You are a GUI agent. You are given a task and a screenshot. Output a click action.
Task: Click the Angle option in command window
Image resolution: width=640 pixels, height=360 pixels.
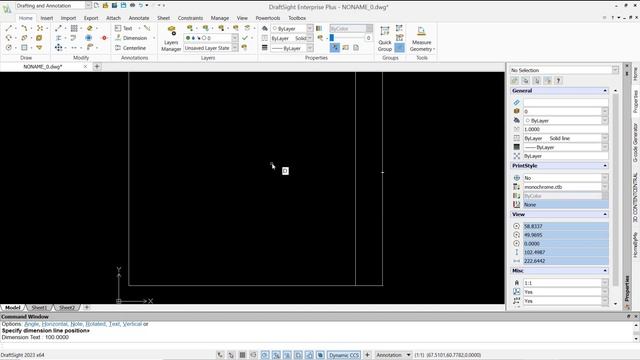(x=31, y=324)
